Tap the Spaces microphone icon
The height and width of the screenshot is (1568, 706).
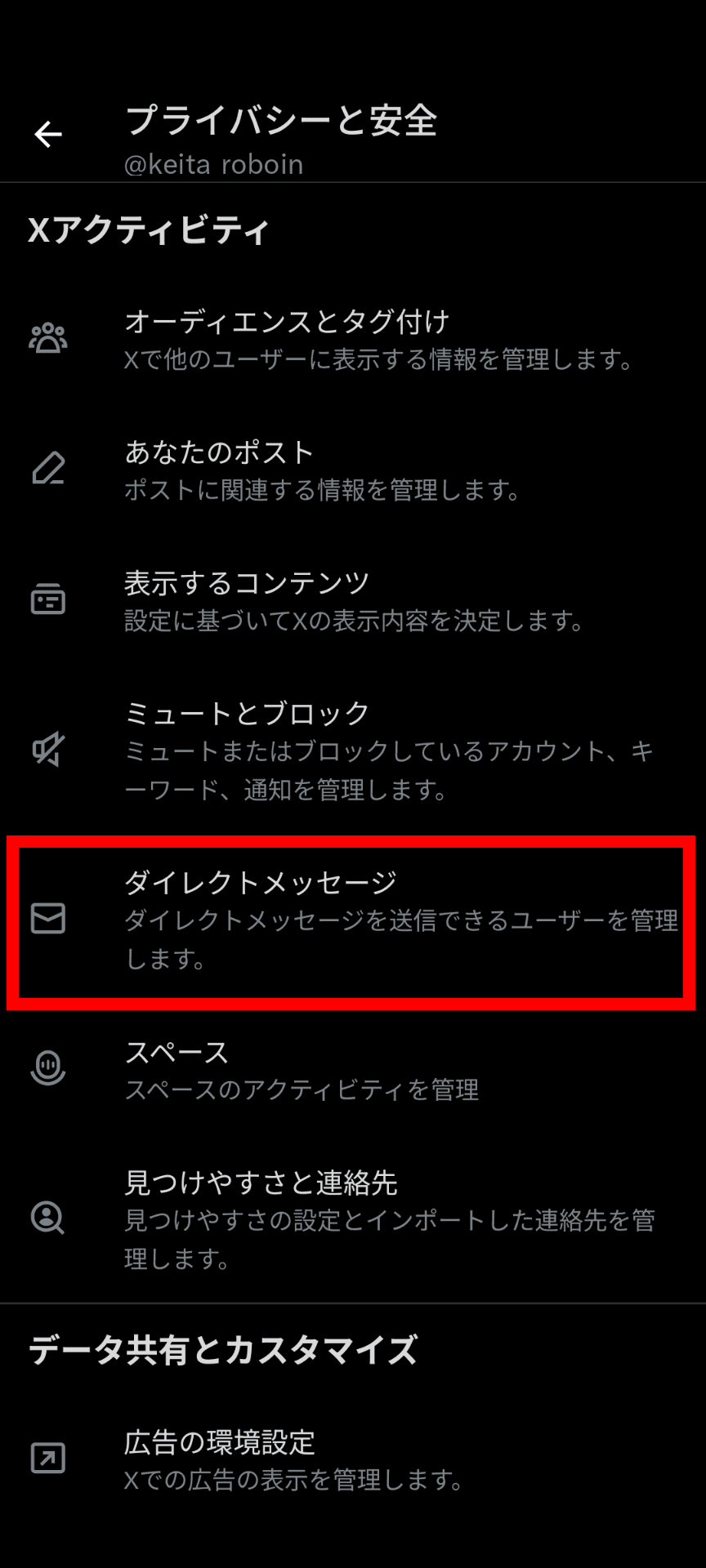pos(48,1068)
